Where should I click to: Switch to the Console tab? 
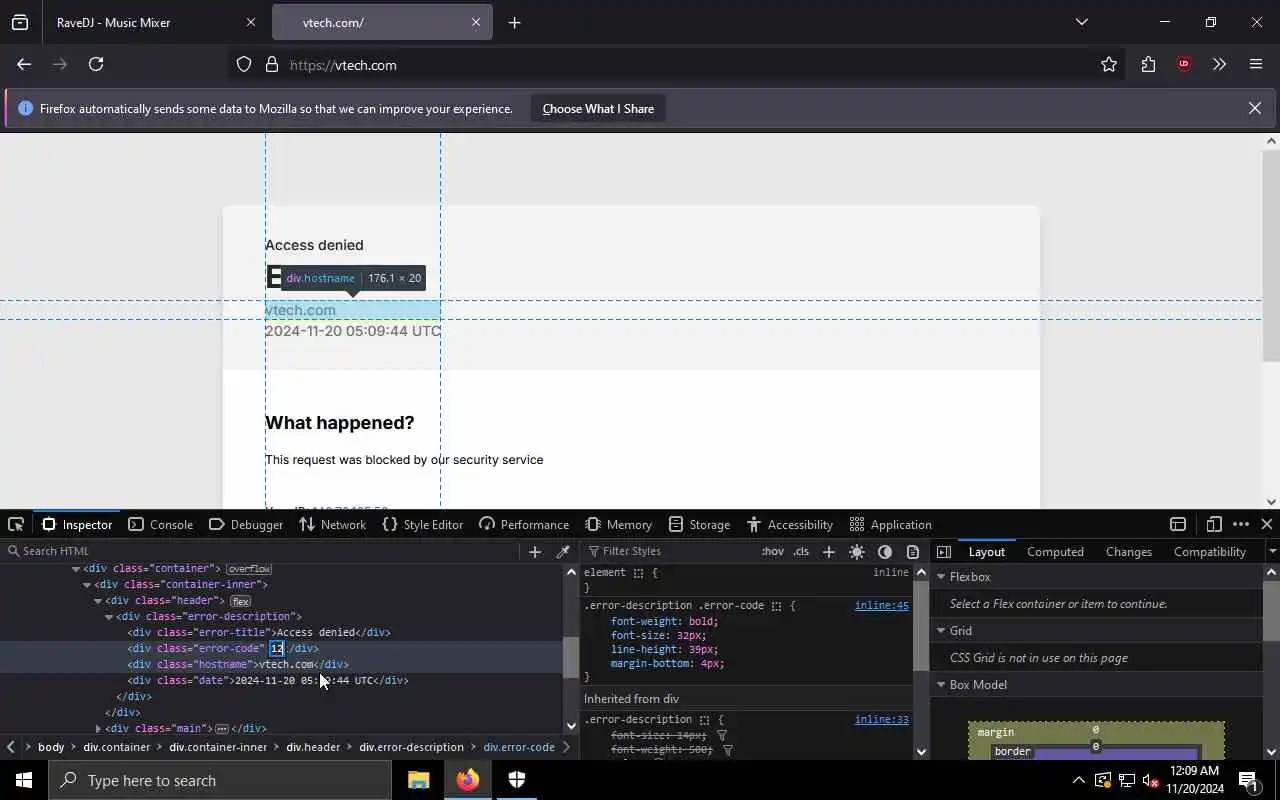click(x=161, y=524)
